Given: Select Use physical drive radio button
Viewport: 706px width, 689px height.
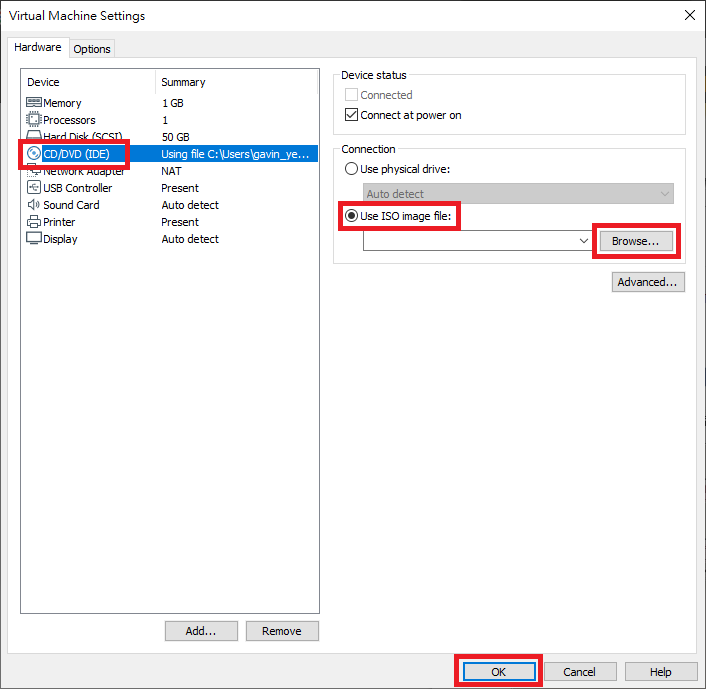Looking at the screenshot, I should [351, 169].
